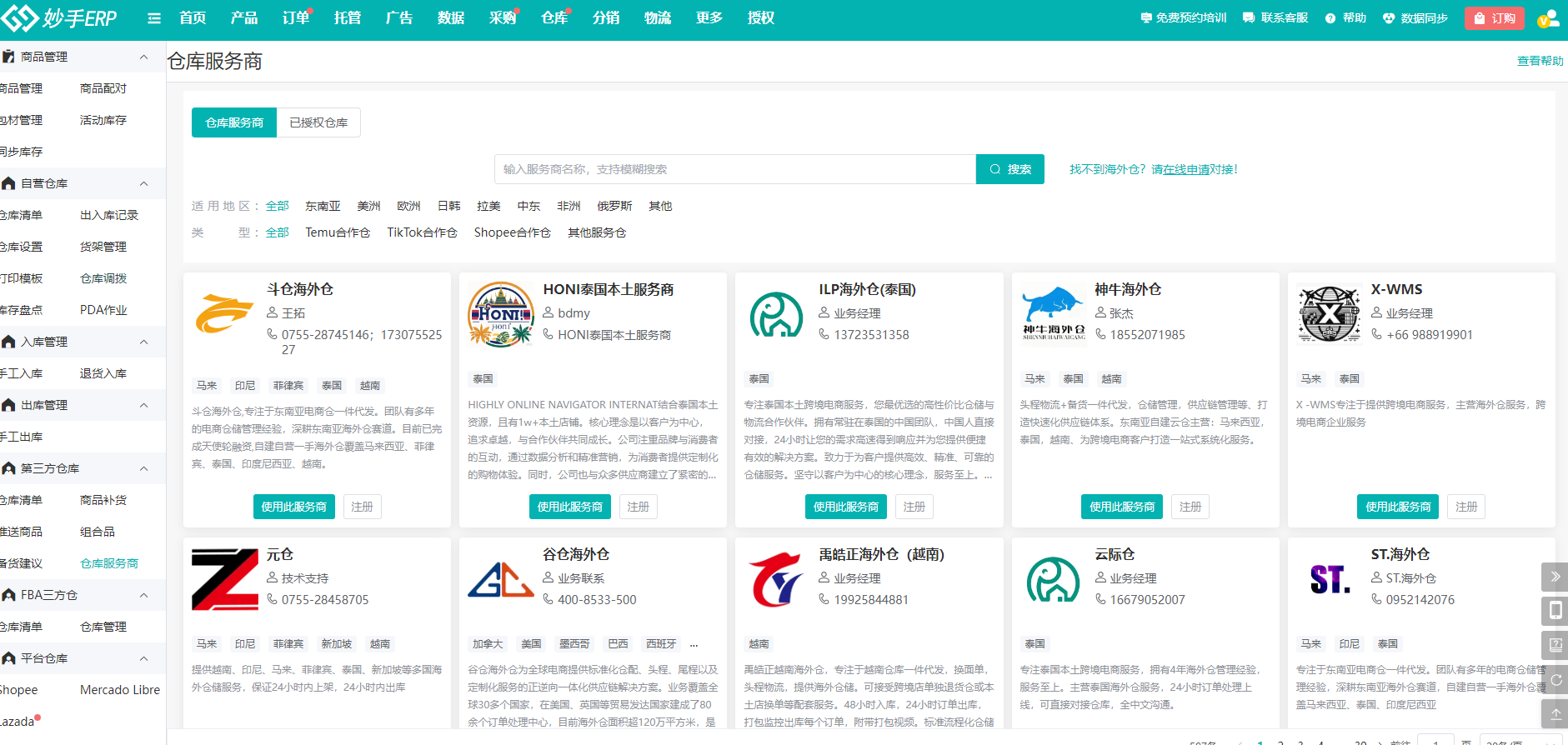Click the floating double-arrow collapse icon
This screenshot has width=1568, height=745.
1555,577
